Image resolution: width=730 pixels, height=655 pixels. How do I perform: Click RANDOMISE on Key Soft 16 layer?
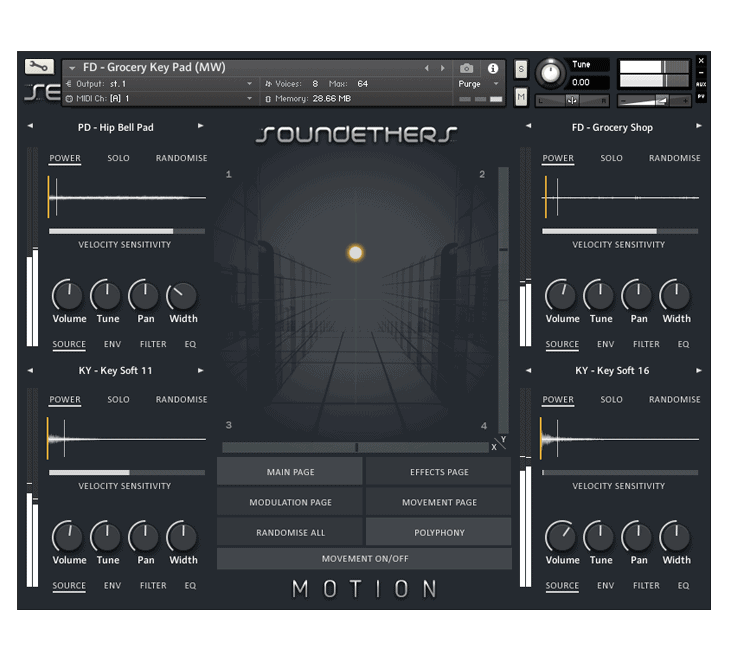point(674,399)
